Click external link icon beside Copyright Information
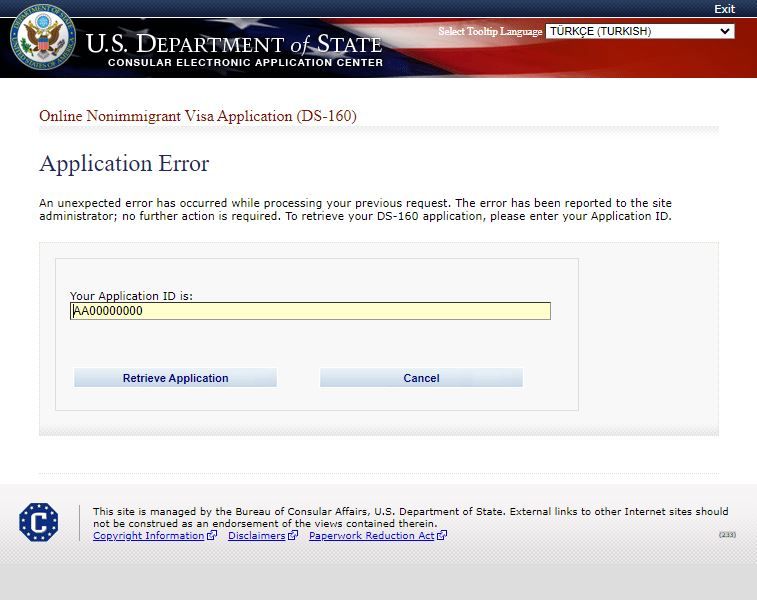Screen dimensions: 757x600 tap(211, 535)
